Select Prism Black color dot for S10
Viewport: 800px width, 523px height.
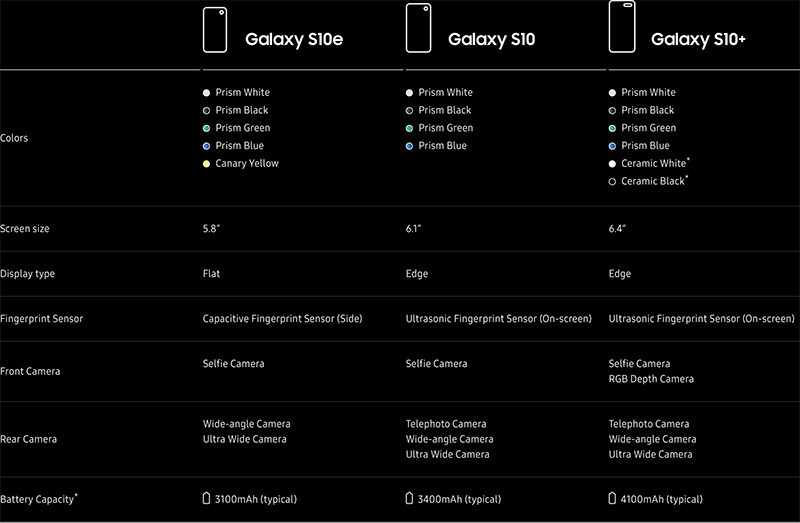[x=410, y=110]
